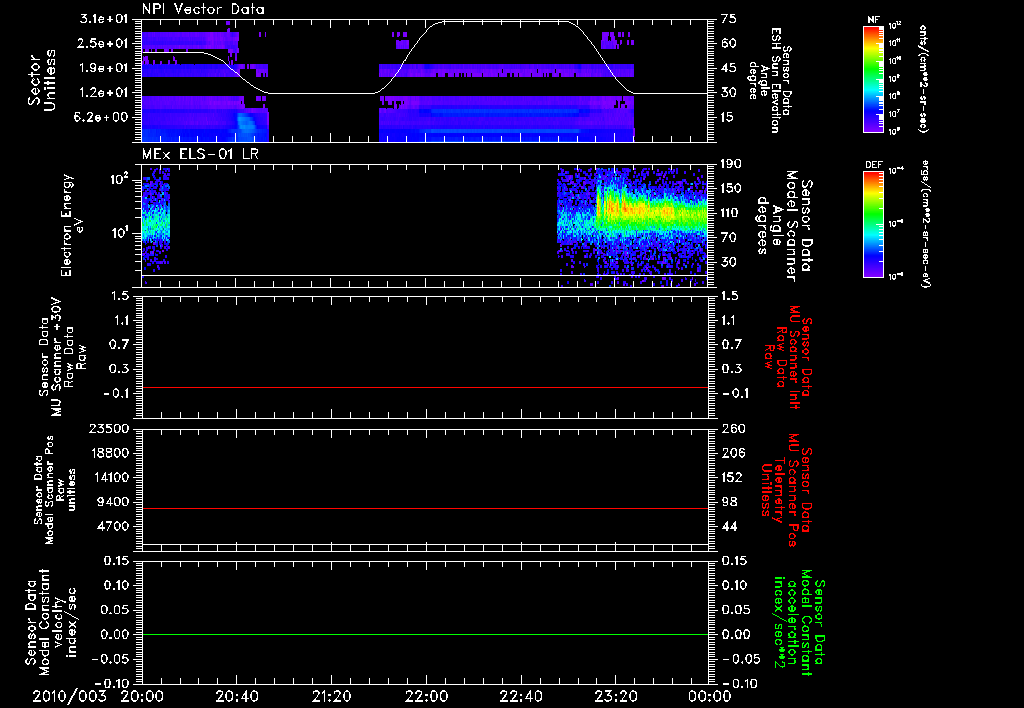Click the 44 telemetry tick label
This screenshot has height=708, width=1024.
coord(728,526)
